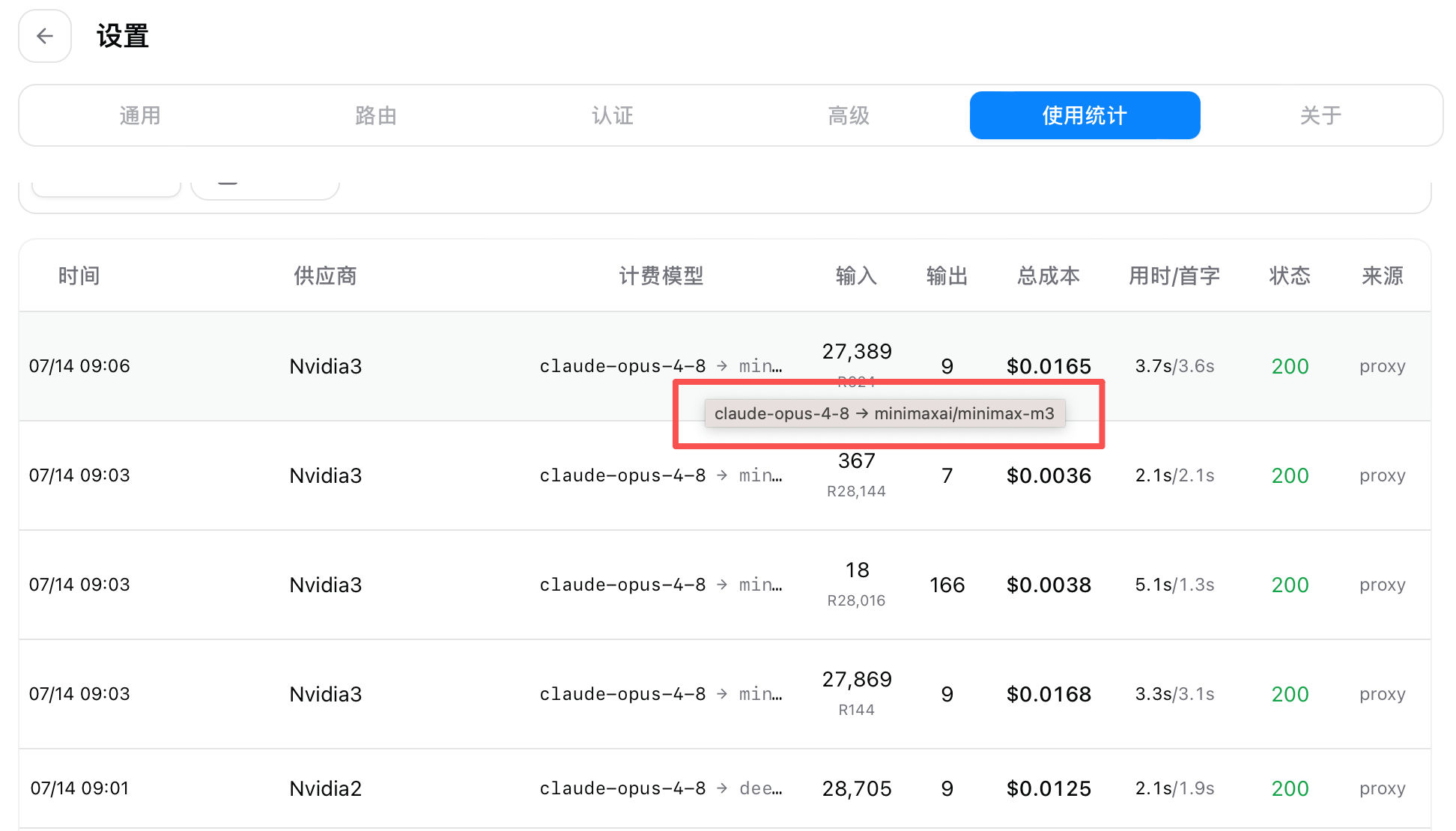Click the back arrow button

coord(45,36)
